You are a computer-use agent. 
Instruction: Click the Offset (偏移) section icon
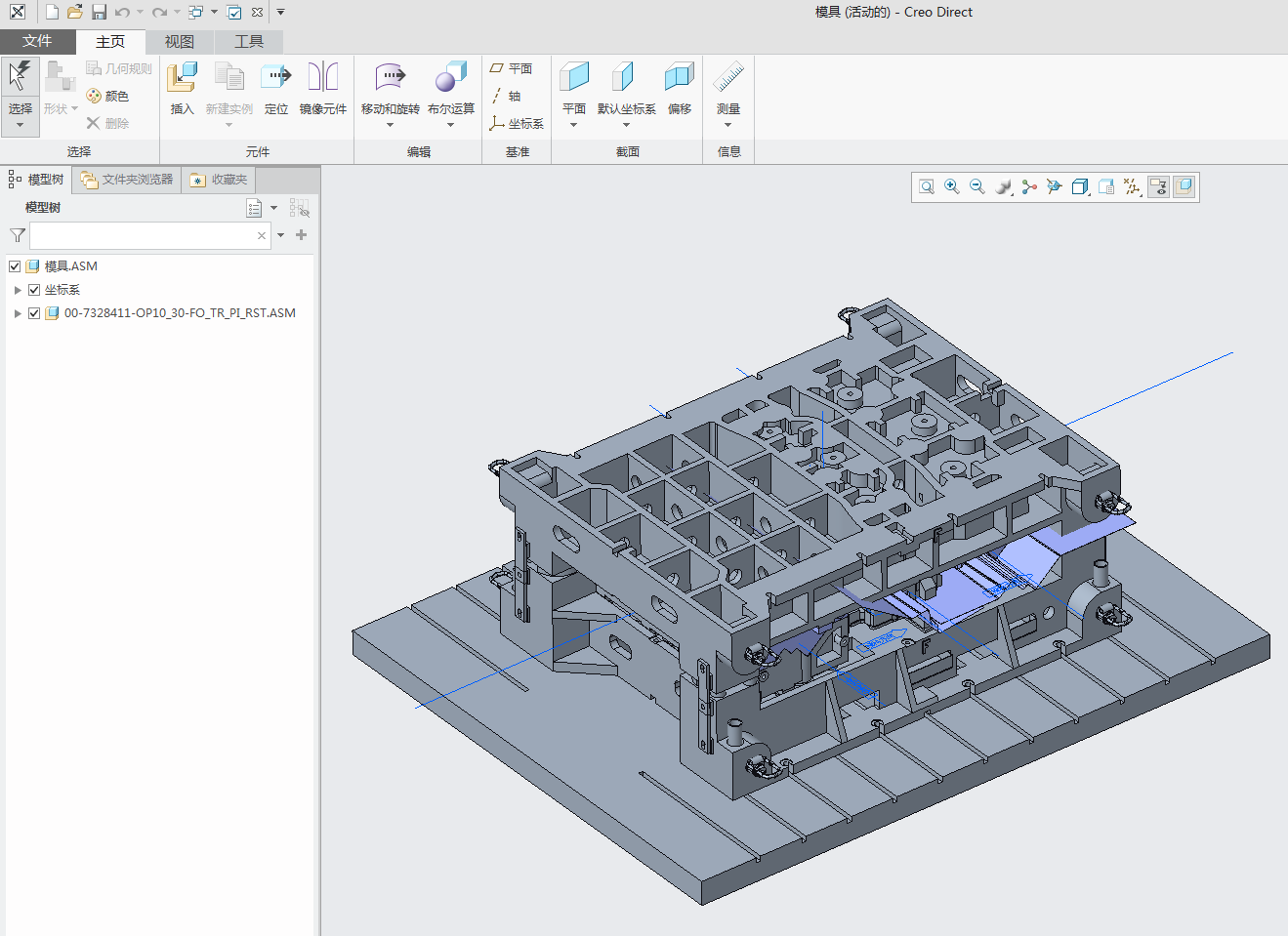[679, 88]
